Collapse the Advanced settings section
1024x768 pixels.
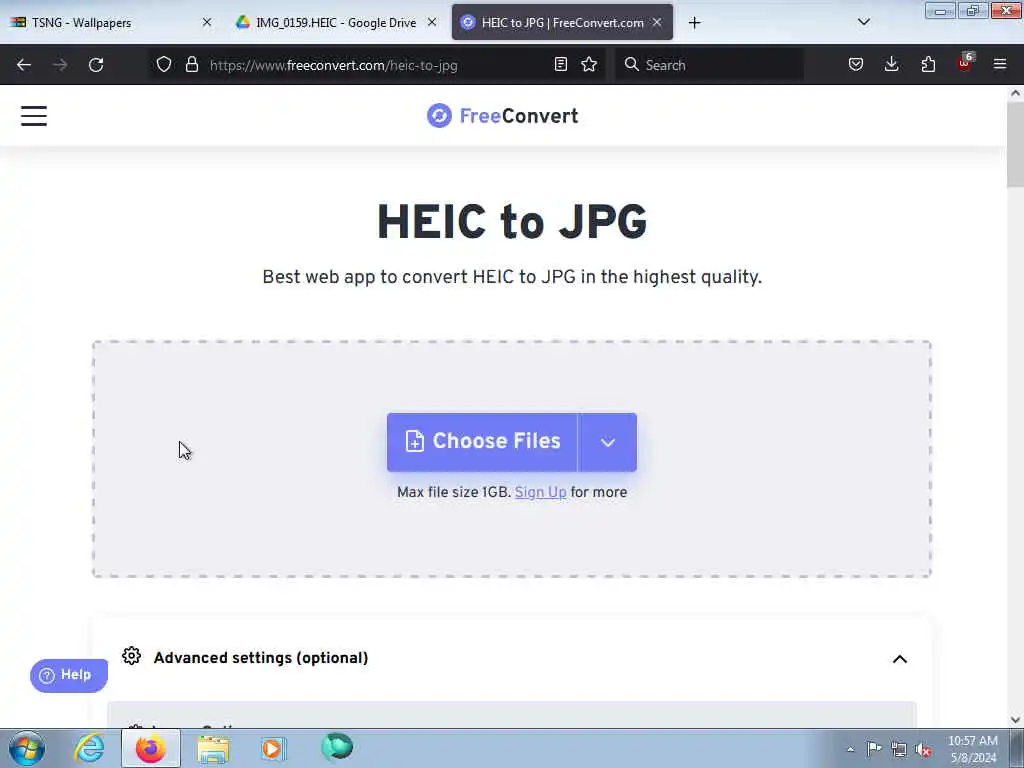(x=899, y=659)
